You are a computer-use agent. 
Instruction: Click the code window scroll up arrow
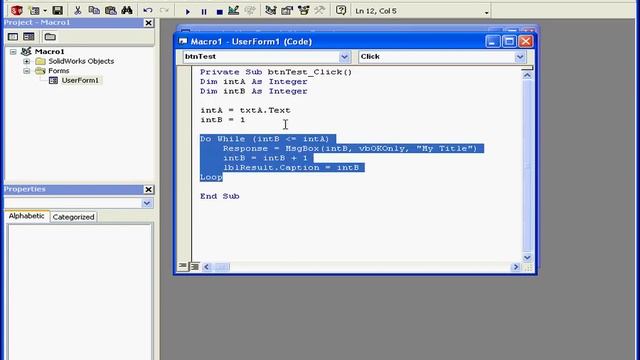tap(527, 76)
